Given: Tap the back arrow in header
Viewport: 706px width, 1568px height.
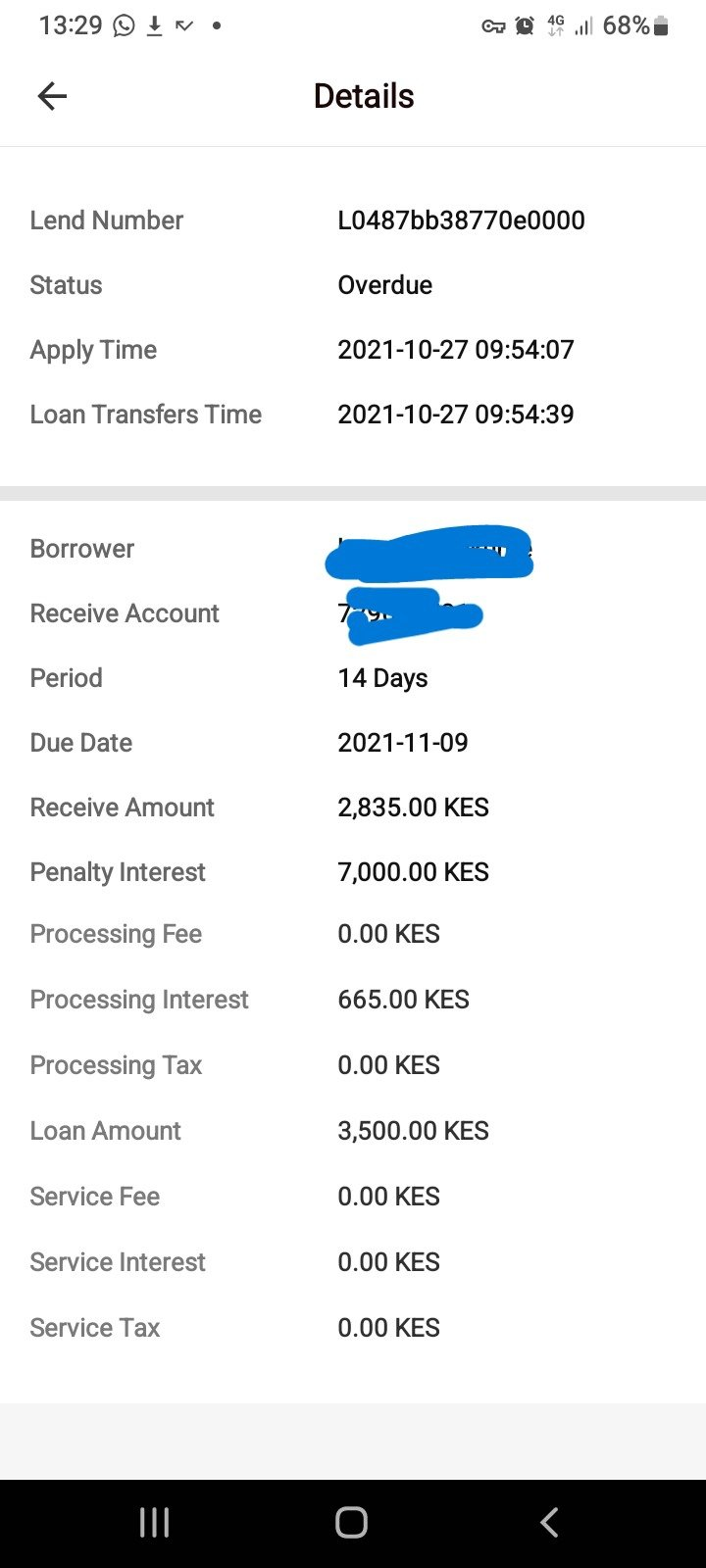Looking at the screenshot, I should click(52, 96).
